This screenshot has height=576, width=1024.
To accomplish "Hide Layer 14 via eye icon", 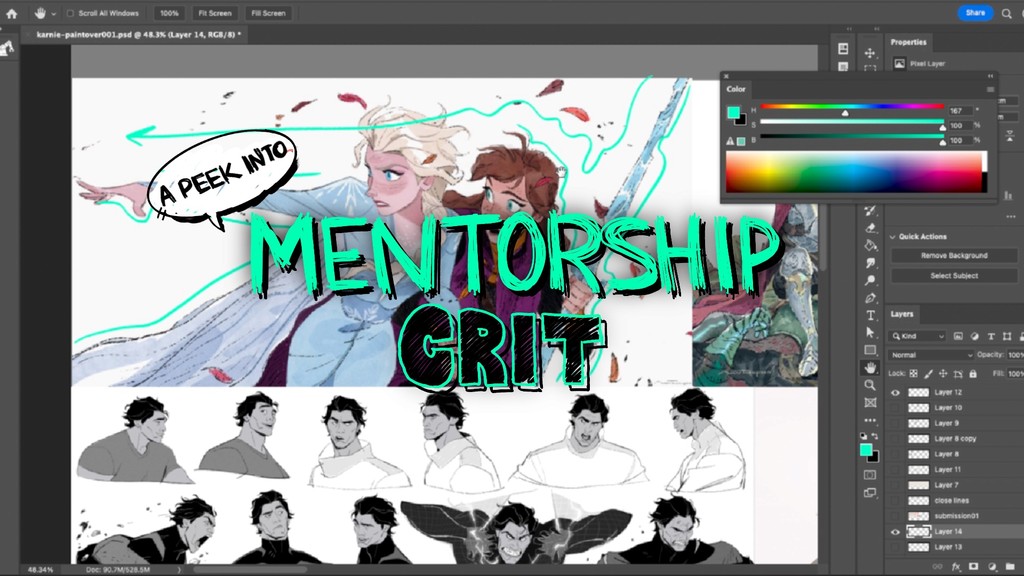I will click(x=895, y=532).
